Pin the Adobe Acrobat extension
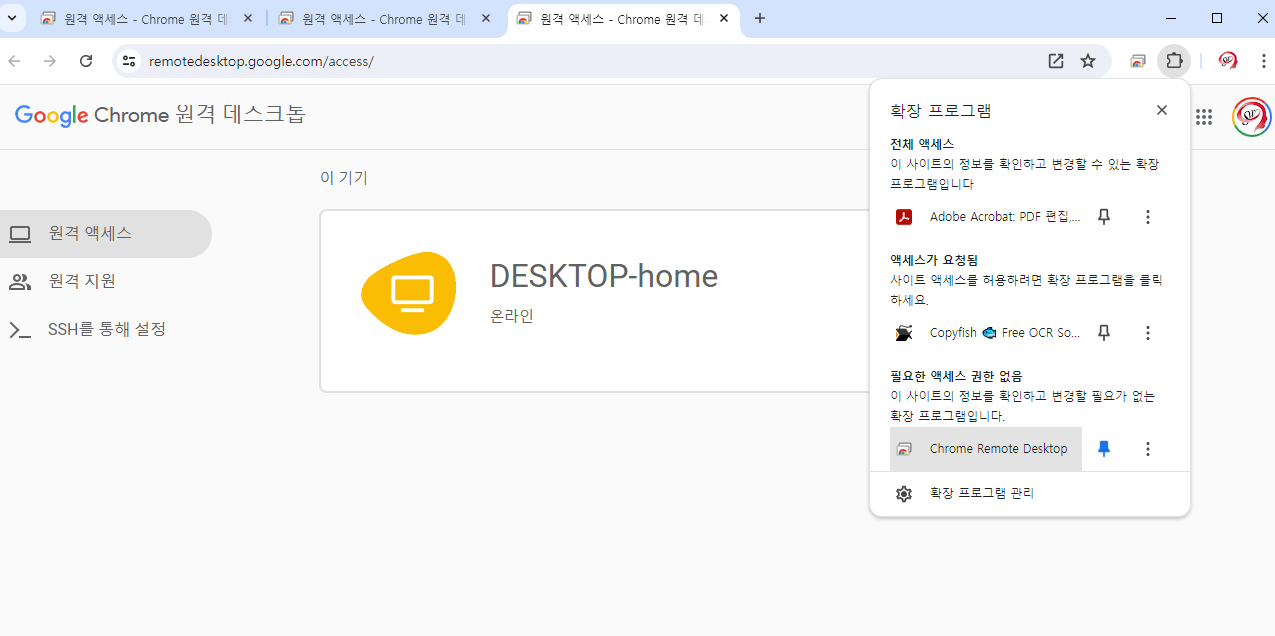Screen dimensions: 1275x636 coord(1104,217)
